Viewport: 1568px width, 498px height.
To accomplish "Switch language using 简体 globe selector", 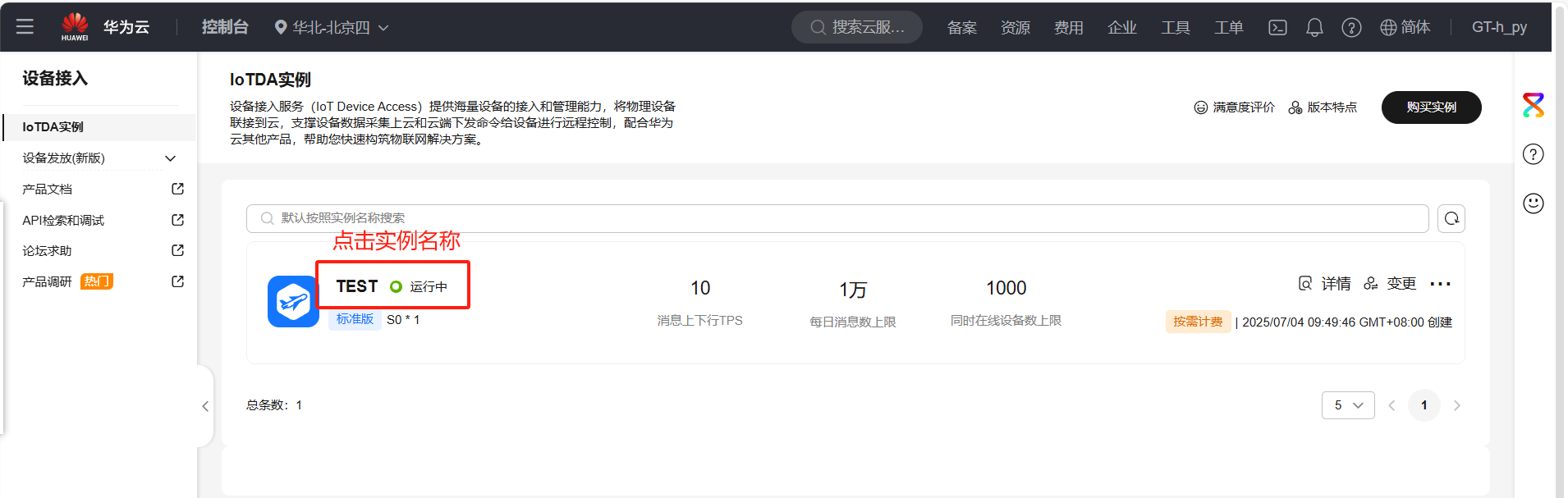I will coord(1405,27).
